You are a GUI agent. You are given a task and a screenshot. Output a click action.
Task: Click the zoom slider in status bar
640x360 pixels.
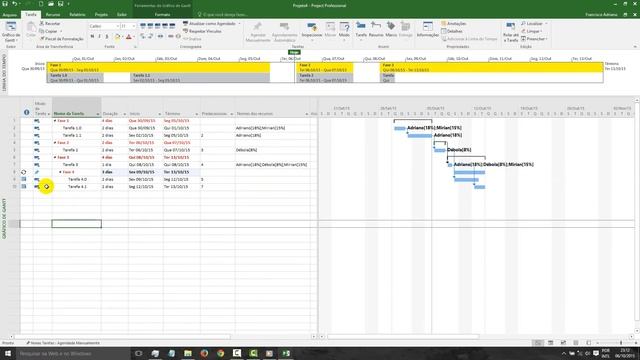tap(621, 343)
